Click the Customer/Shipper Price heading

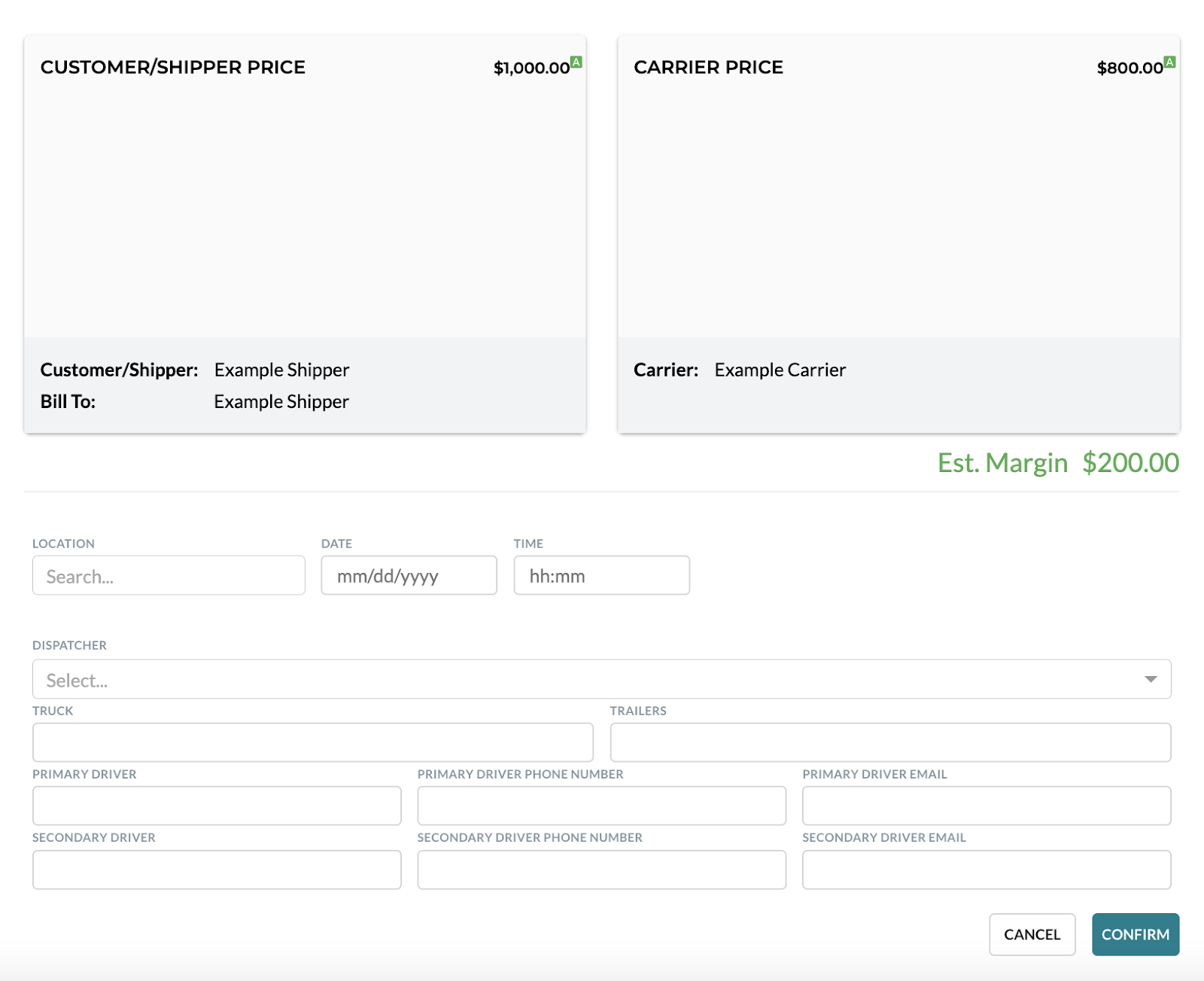click(173, 67)
